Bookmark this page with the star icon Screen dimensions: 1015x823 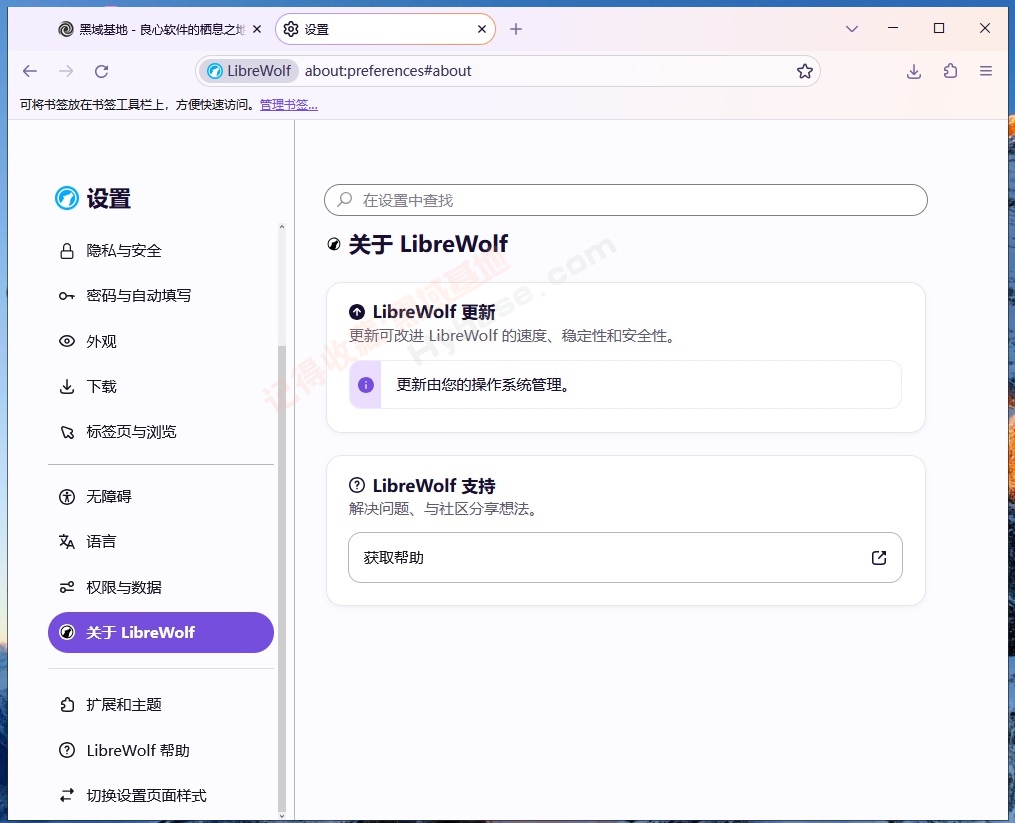pyautogui.click(x=805, y=71)
